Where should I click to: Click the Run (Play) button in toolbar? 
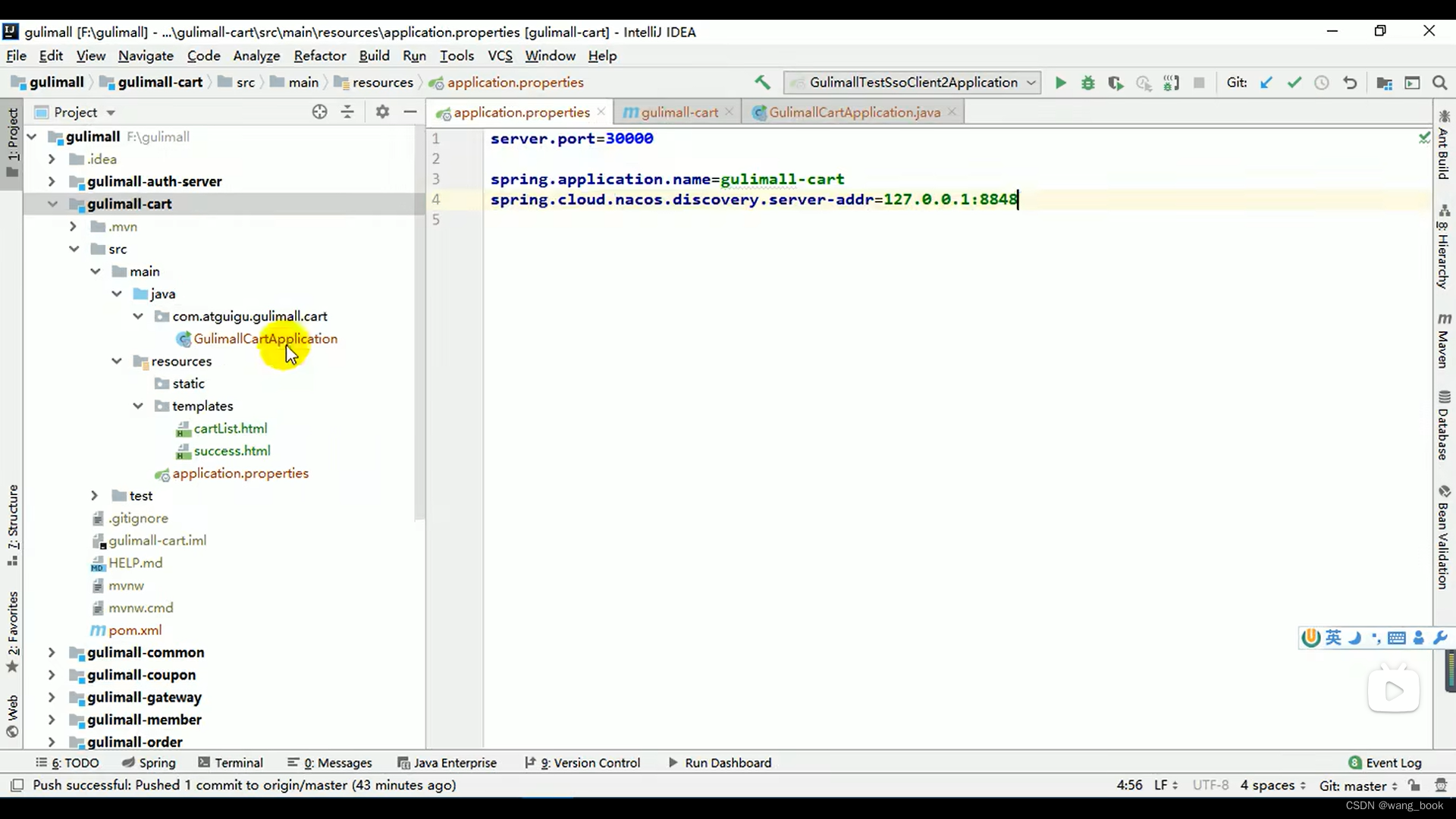1060,82
